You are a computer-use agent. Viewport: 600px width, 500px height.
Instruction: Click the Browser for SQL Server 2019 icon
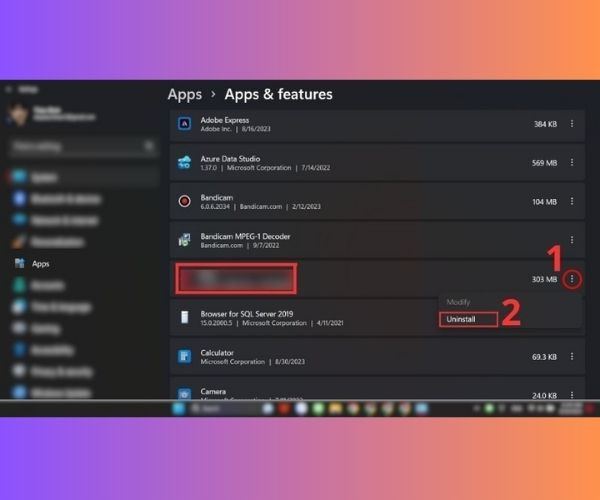[184, 318]
